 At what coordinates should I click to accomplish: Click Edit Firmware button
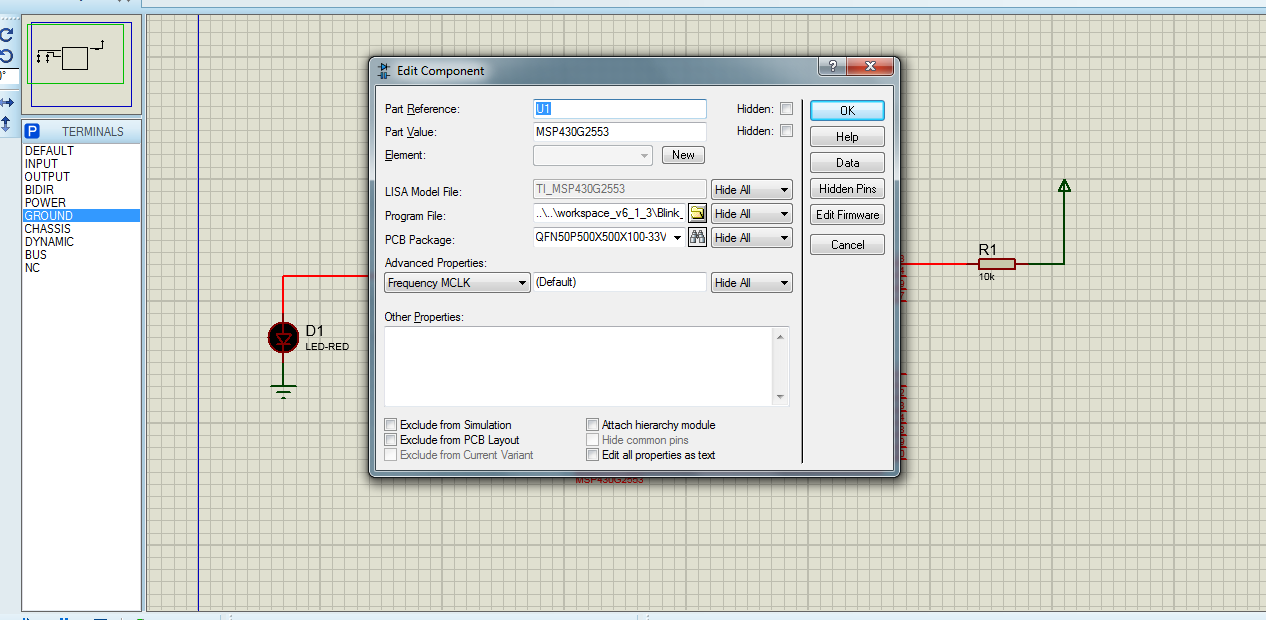[x=847, y=215]
